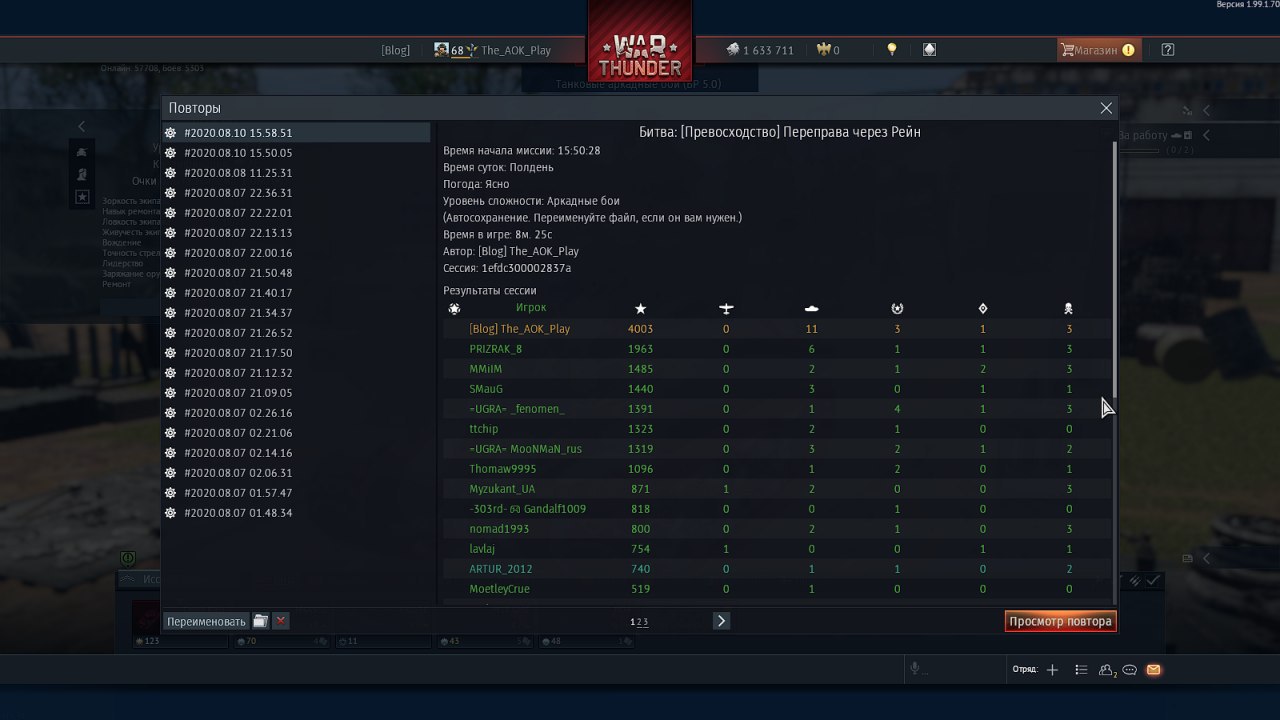The height and width of the screenshot is (720, 1280).
Task: Sort by Игрок column header
Action: tap(531, 308)
